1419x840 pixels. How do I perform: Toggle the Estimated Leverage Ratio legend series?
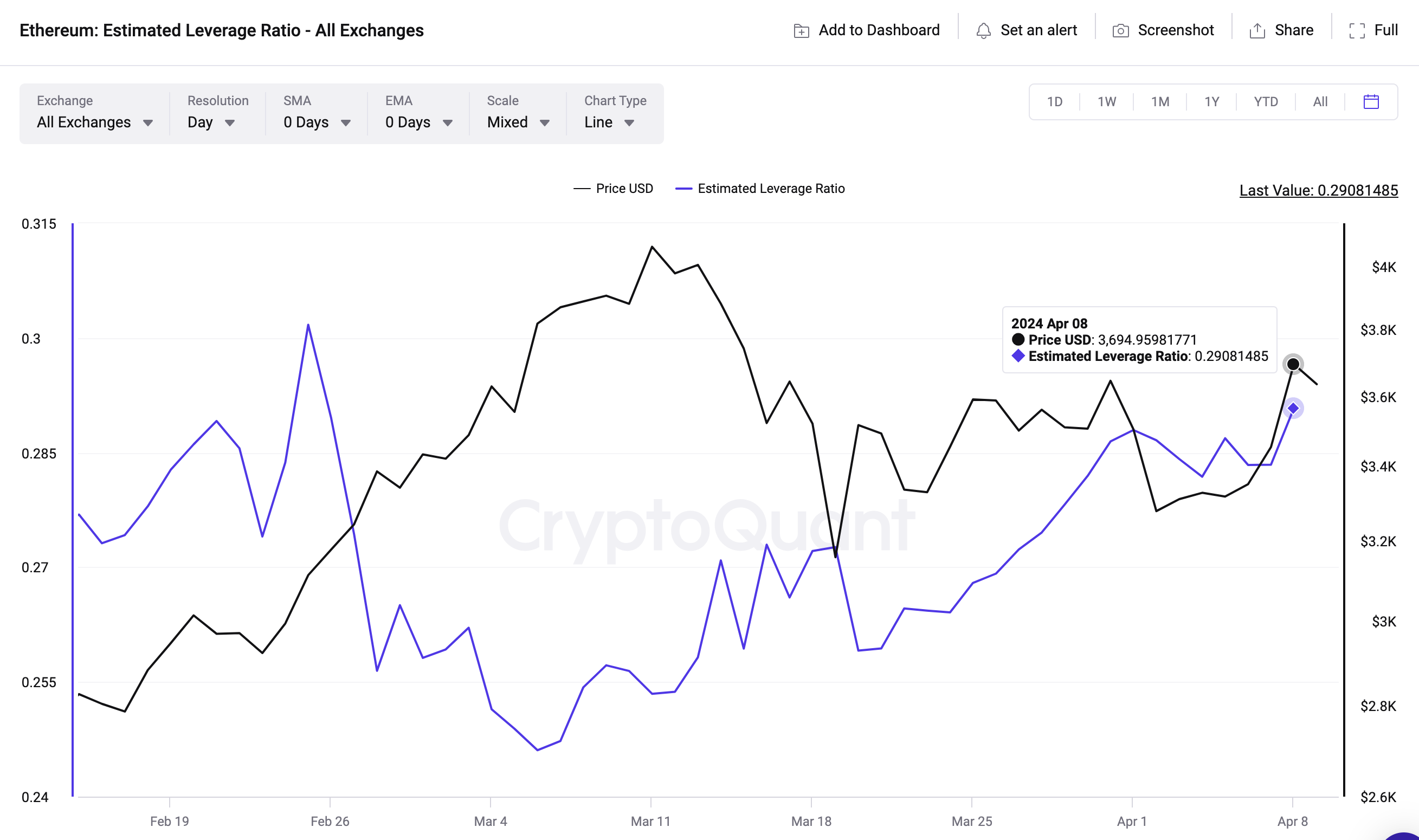click(761, 188)
